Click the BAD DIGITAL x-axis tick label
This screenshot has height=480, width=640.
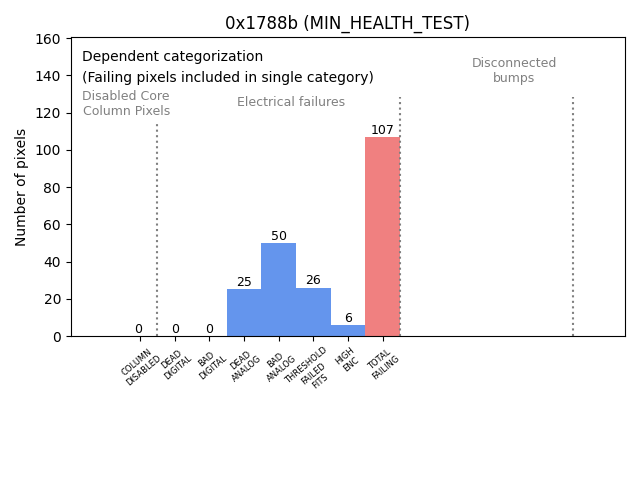[x=210, y=363]
